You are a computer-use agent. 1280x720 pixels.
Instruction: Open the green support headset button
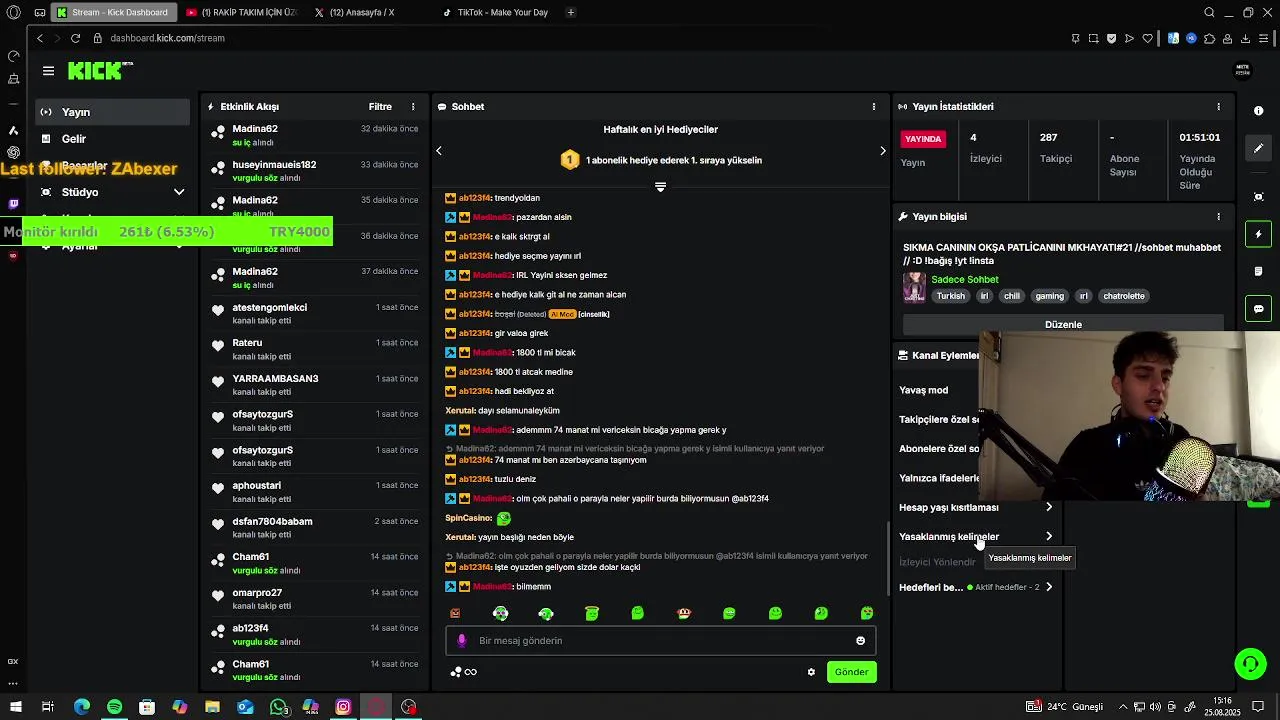coord(1250,663)
